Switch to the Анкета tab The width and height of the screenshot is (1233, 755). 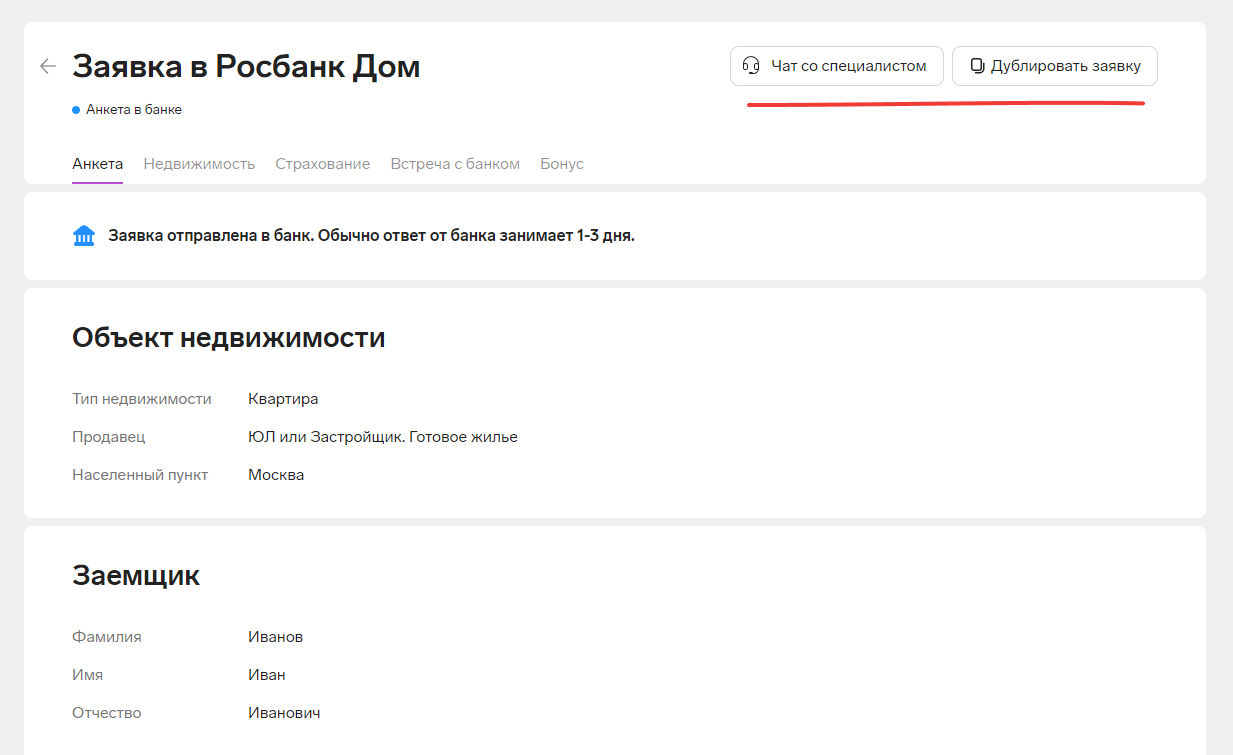(x=98, y=164)
